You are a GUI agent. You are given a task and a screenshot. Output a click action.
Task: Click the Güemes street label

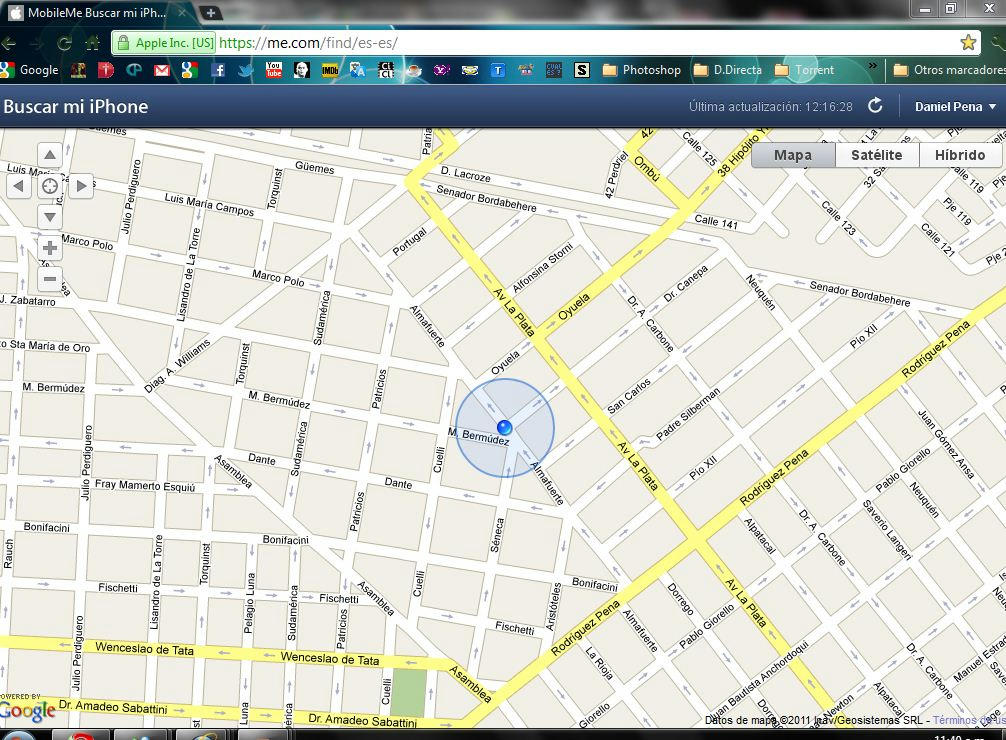click(314, 168)
